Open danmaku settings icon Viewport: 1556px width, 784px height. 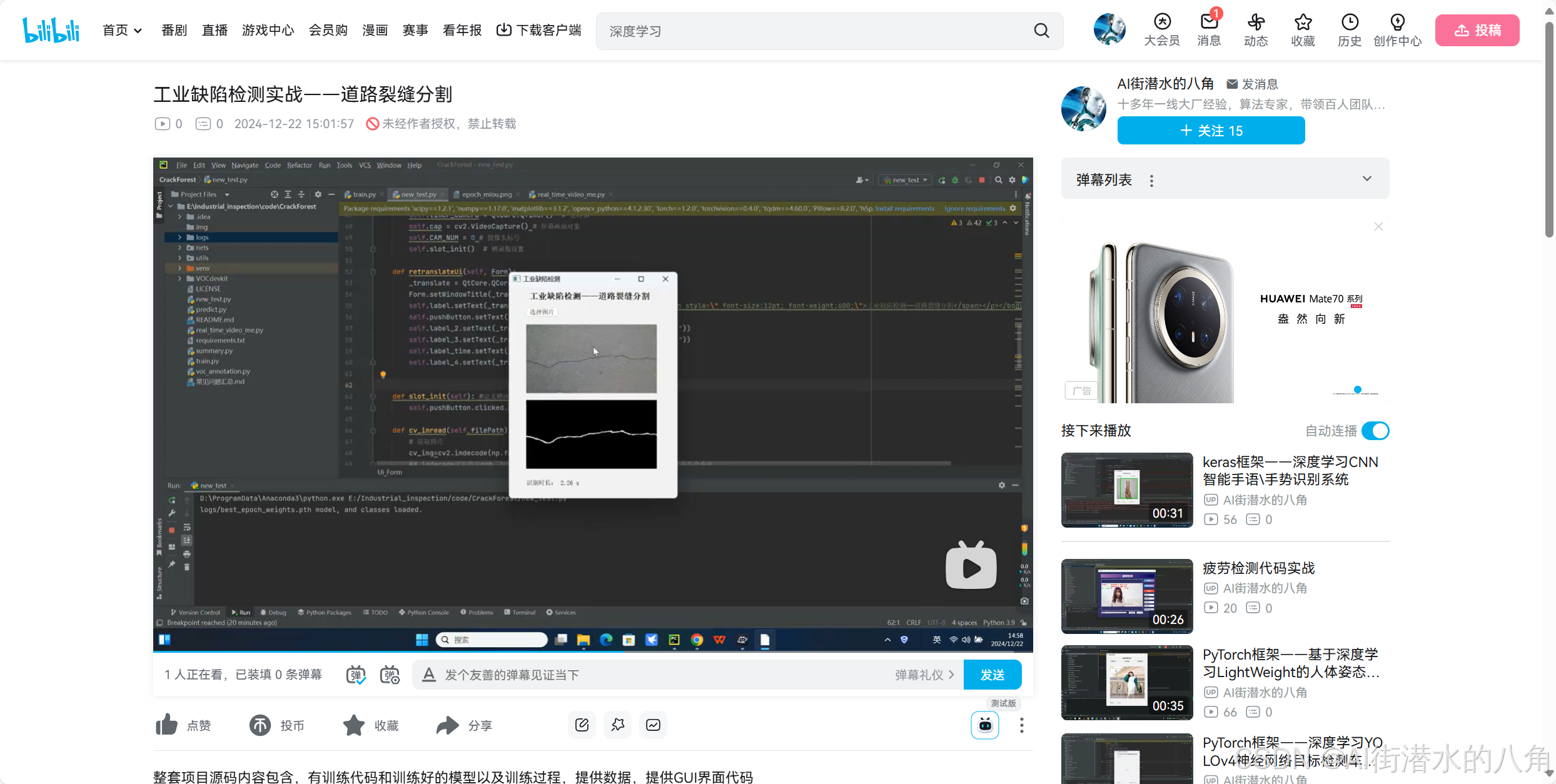click(390, 675)
